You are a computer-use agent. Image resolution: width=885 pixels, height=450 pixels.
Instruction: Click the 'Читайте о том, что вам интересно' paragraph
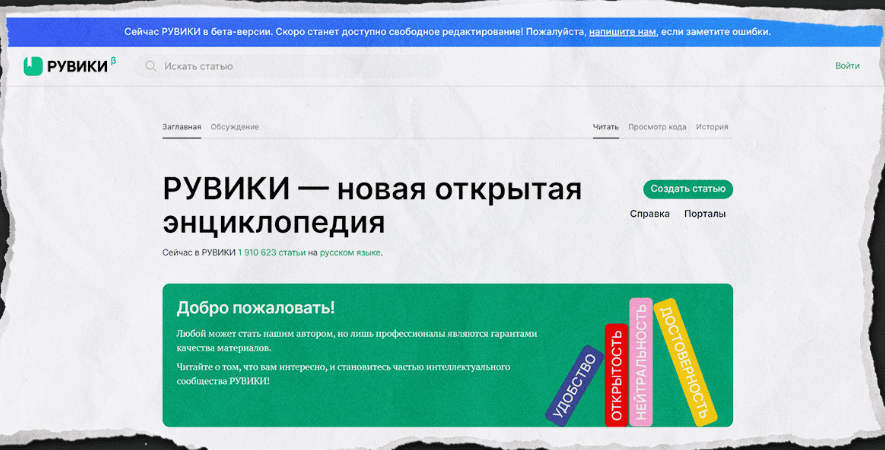[343, 374]
